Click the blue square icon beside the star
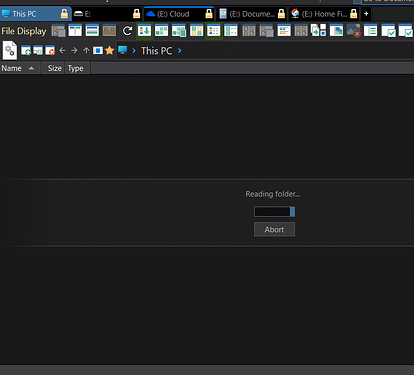Screen dimensions: 414x375 [98, 50]
